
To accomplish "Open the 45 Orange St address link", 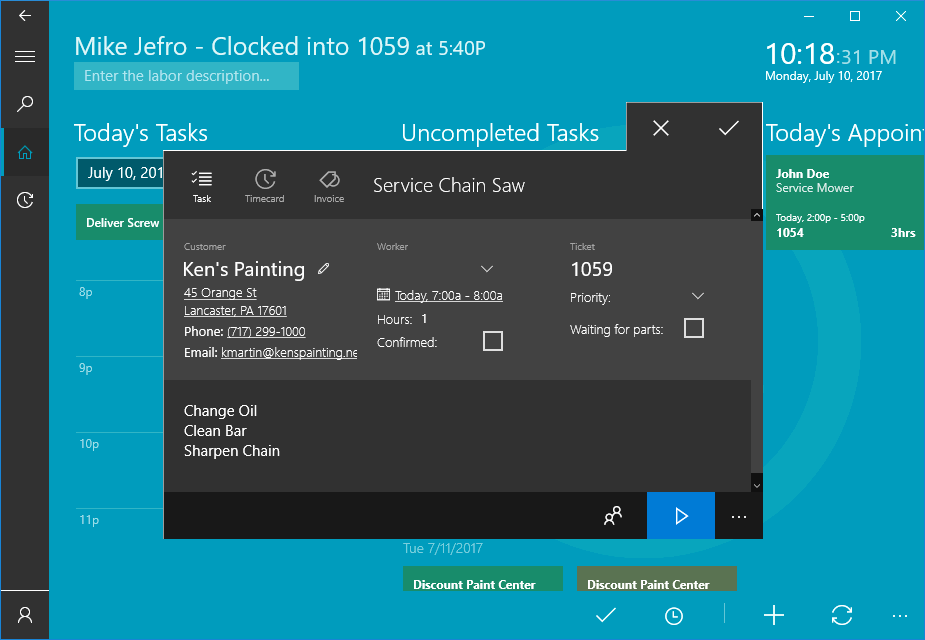I will [x=220, y=293].
